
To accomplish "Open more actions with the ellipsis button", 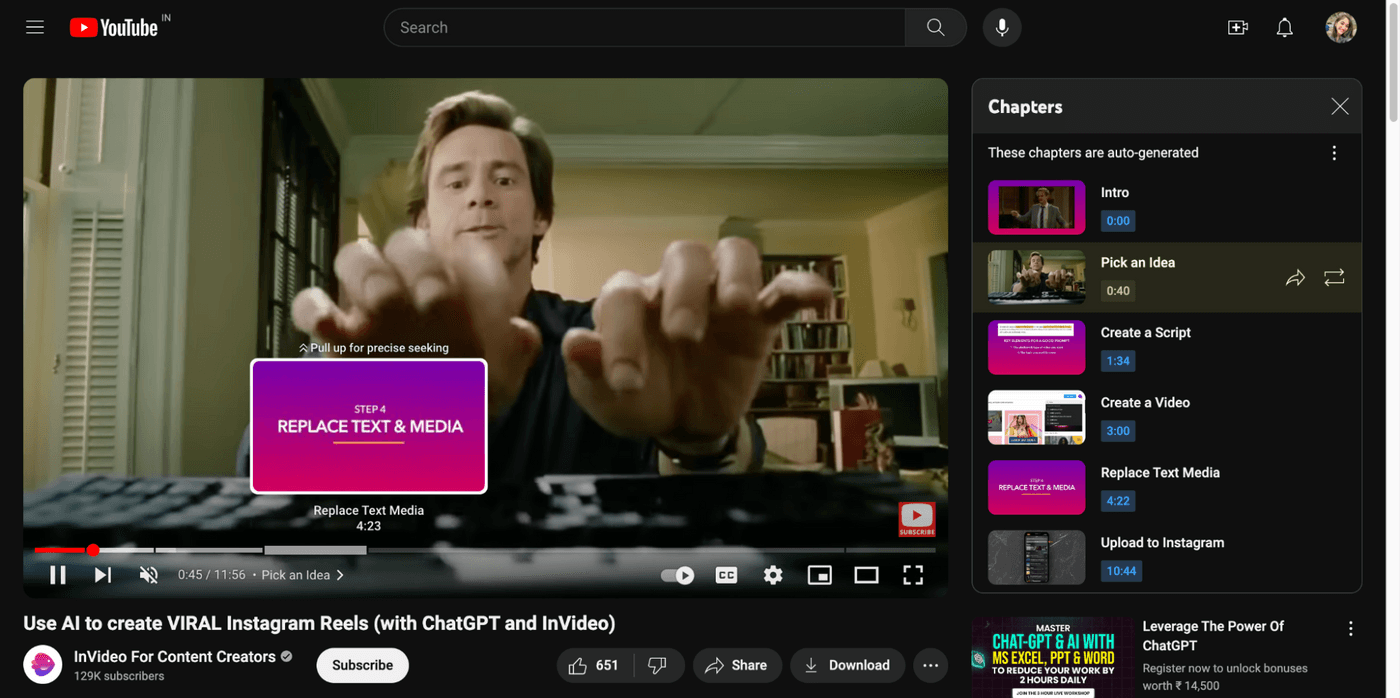I will click(x=929, y=665).
